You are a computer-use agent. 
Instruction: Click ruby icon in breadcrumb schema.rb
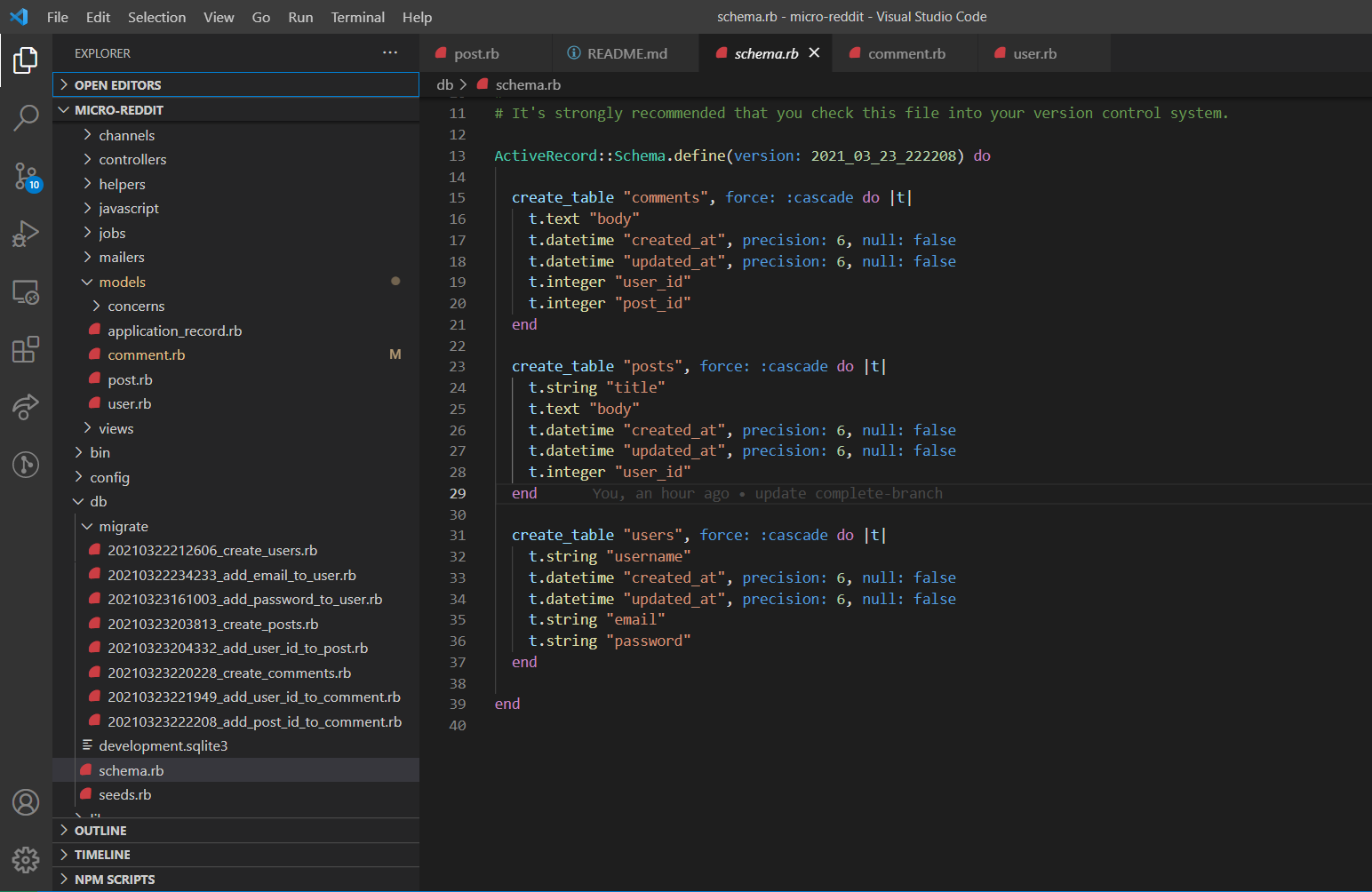[483, 84]
